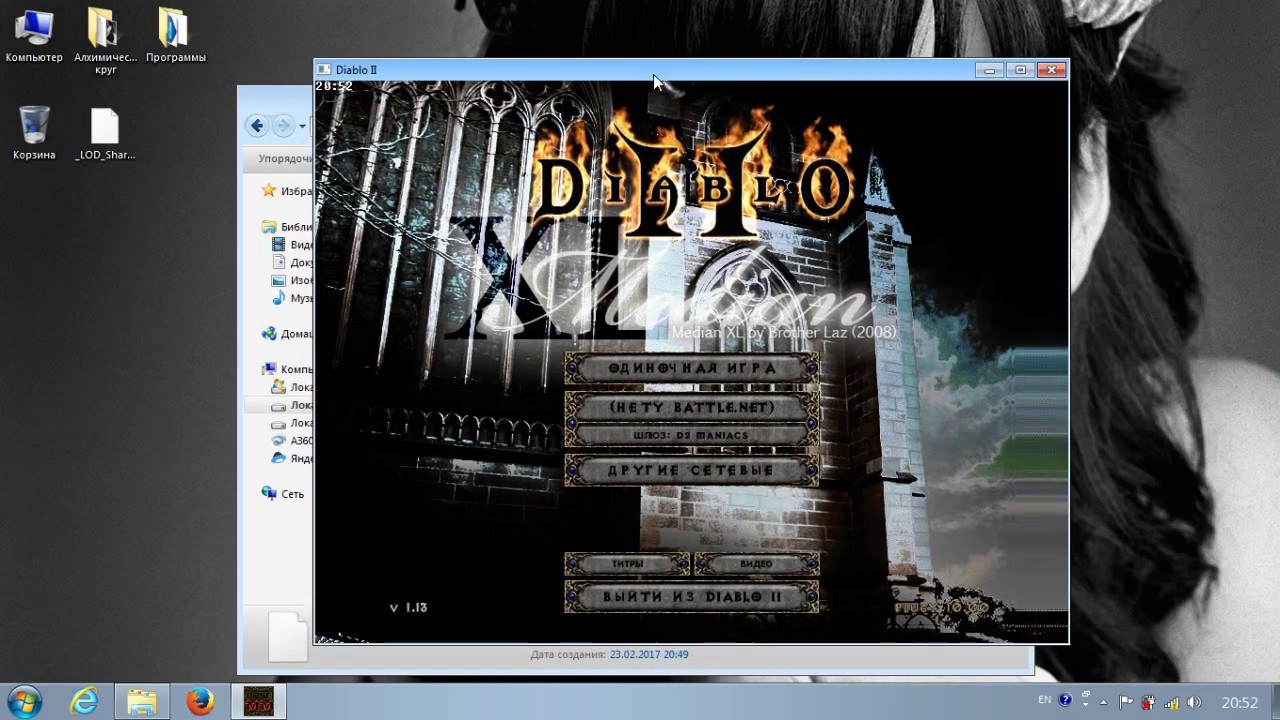The height and width of the screenshot is (720, 1280).
Task: Open the Упорядочить menu in Explorer
Action: [x=284, y=158]
